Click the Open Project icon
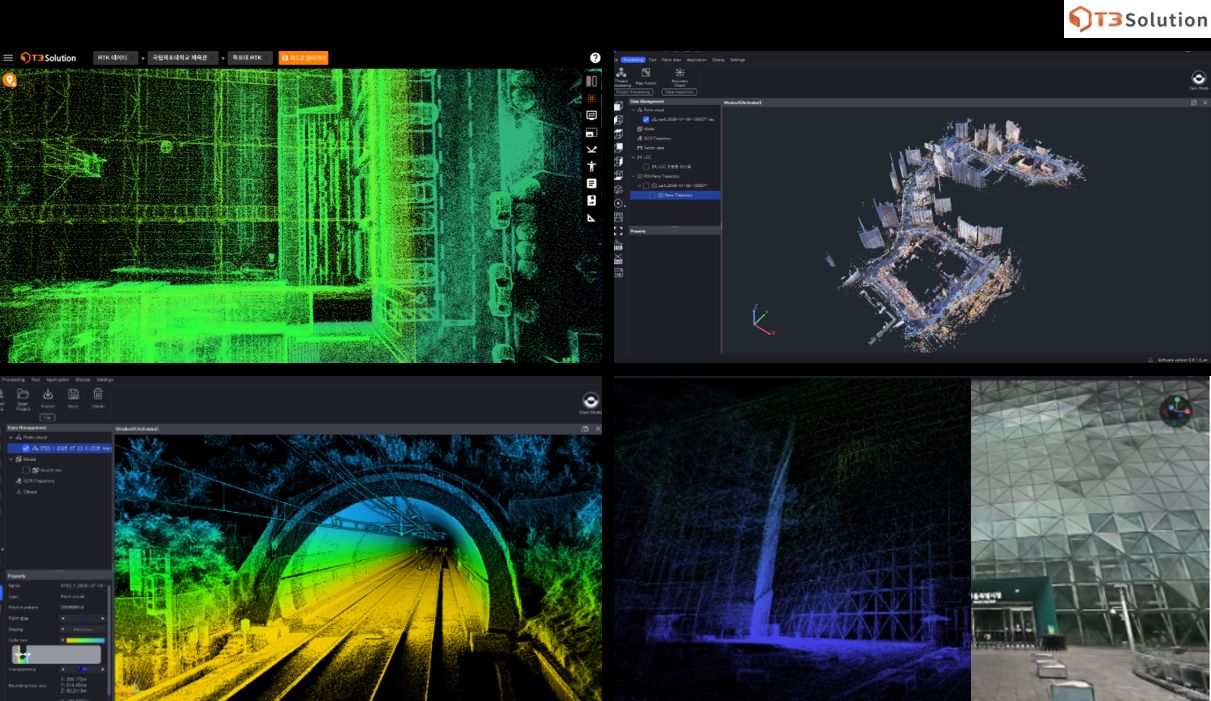This screenshot has width=1211, height=701. tap(22, 394)
